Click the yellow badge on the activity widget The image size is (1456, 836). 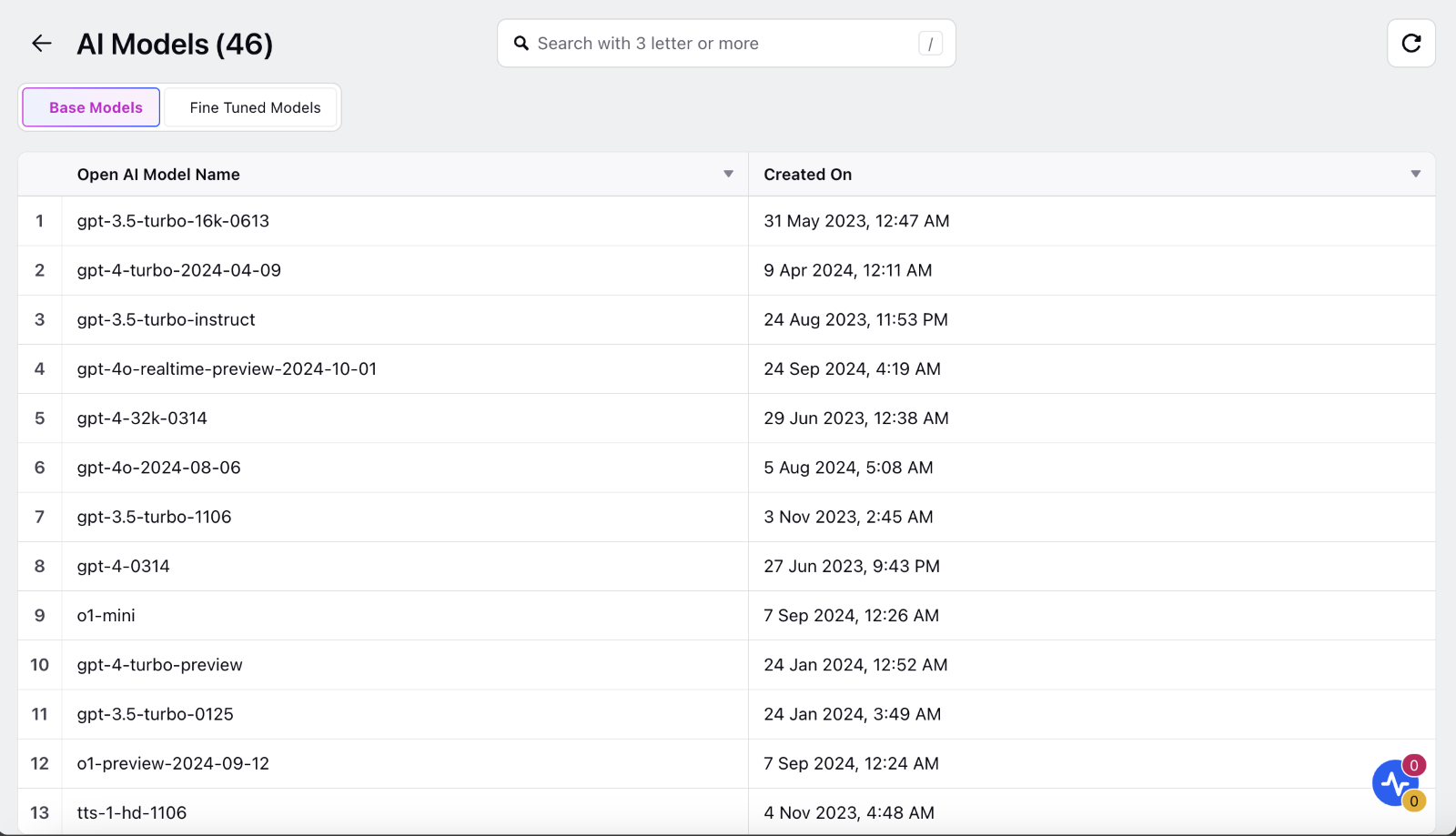click(x=1413, y=801)
